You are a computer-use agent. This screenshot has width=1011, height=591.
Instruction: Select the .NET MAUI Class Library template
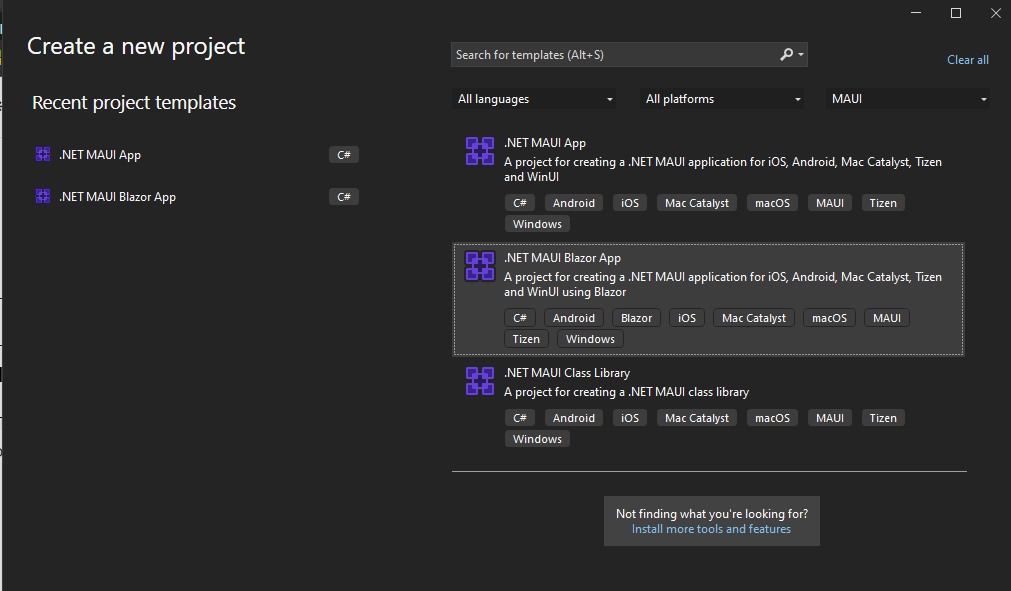point(567,373)
